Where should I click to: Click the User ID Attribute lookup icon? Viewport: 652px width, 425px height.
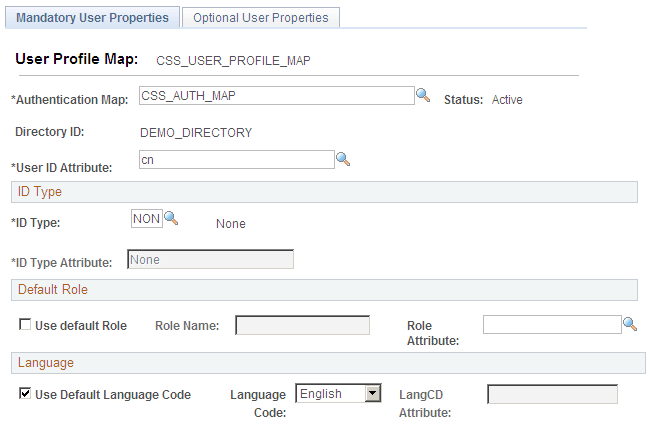tap(343, 159)
